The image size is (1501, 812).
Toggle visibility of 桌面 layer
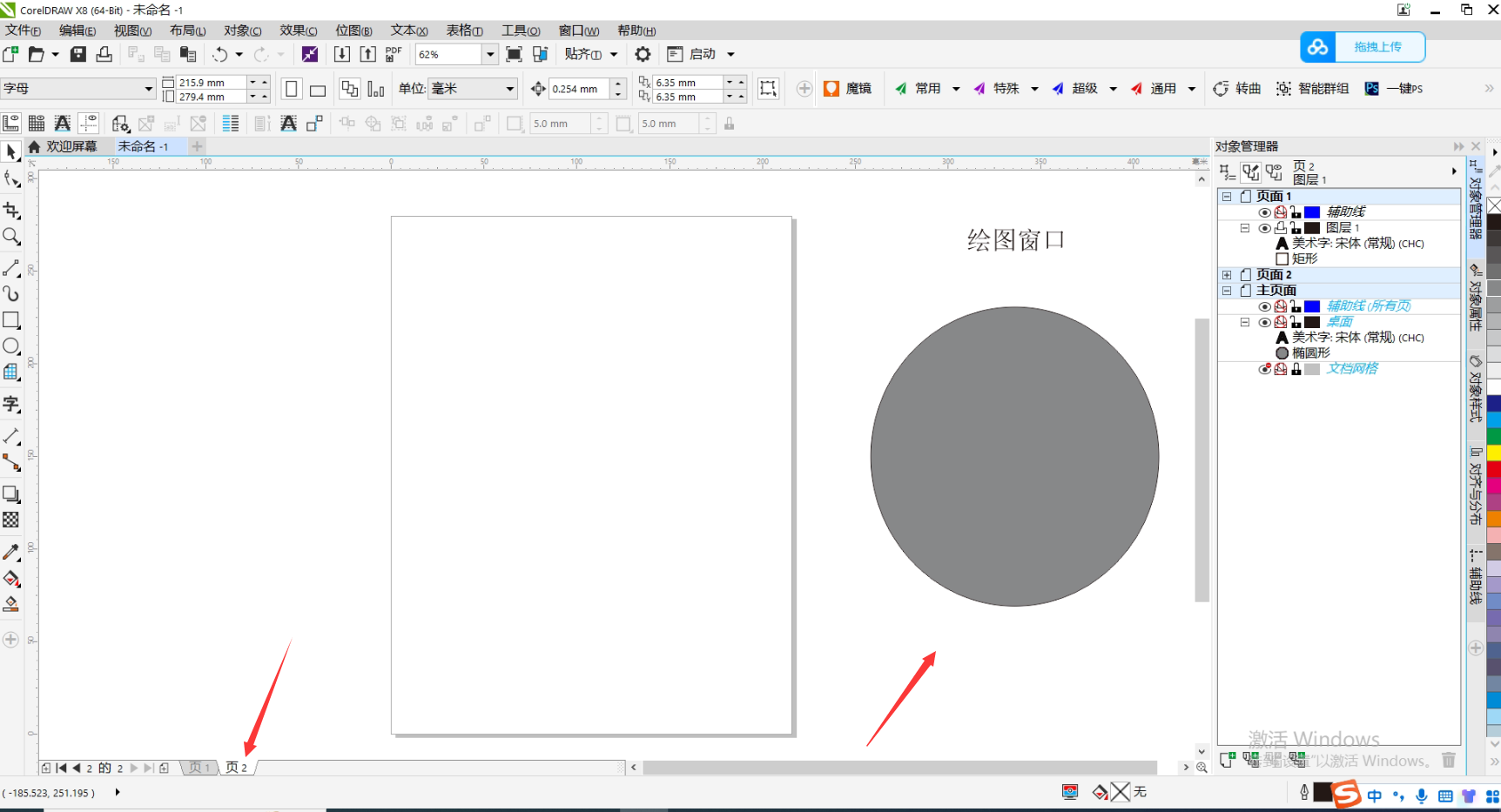coord(1264,322)
